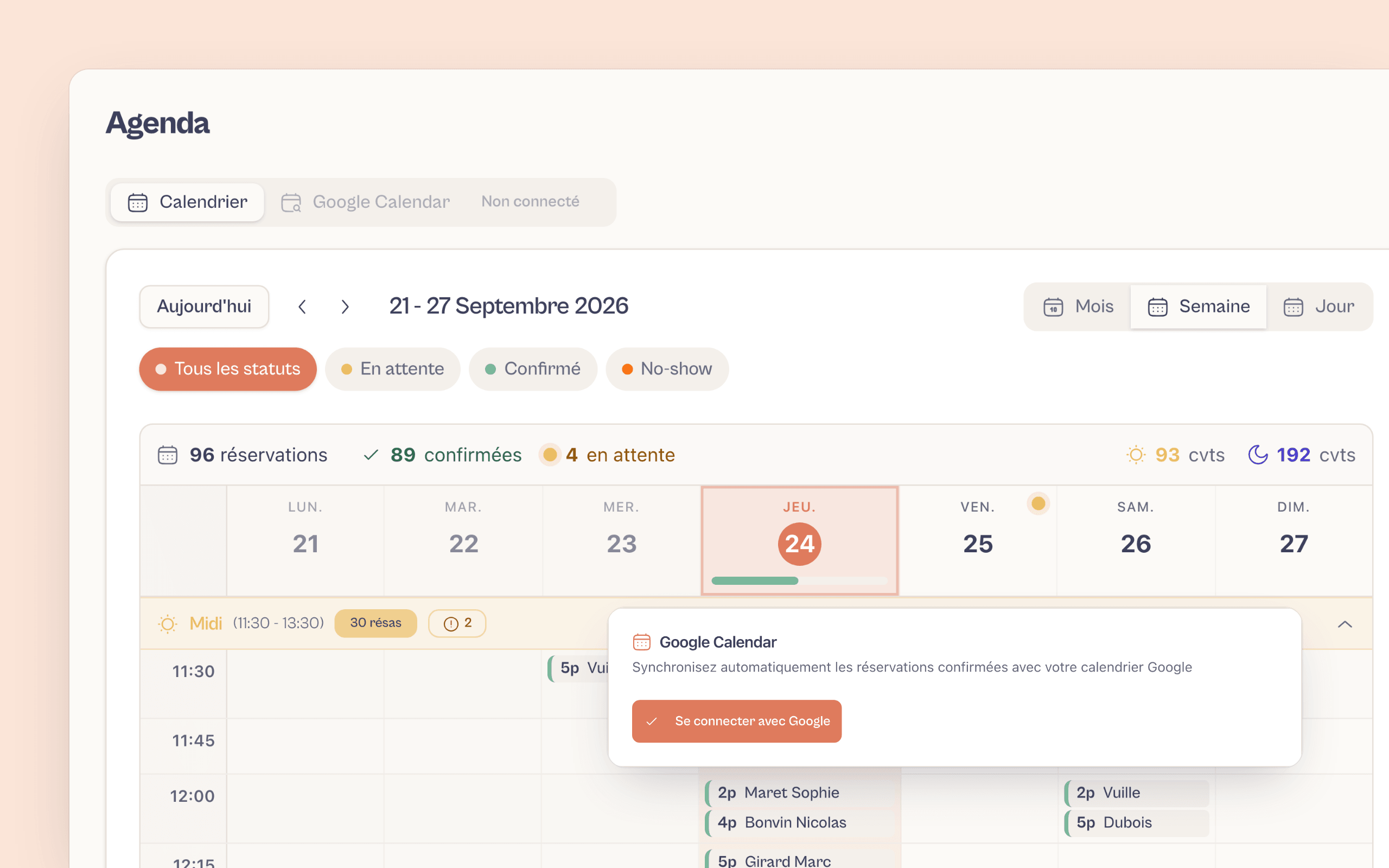Screen dimensions: 1389x868
Task: Open Saturday's 5p Dubois reservation
Action: click(x=1137, y=822)
